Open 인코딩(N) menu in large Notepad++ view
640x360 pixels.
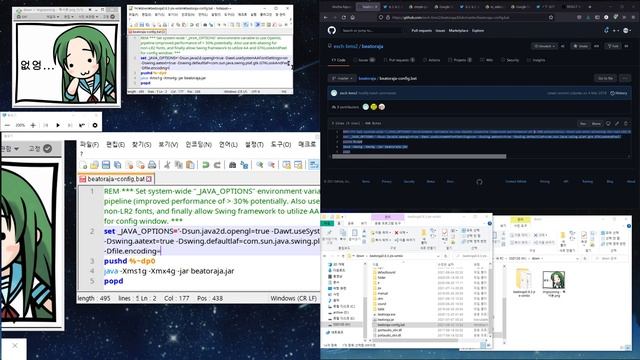(x=198, y=144)
